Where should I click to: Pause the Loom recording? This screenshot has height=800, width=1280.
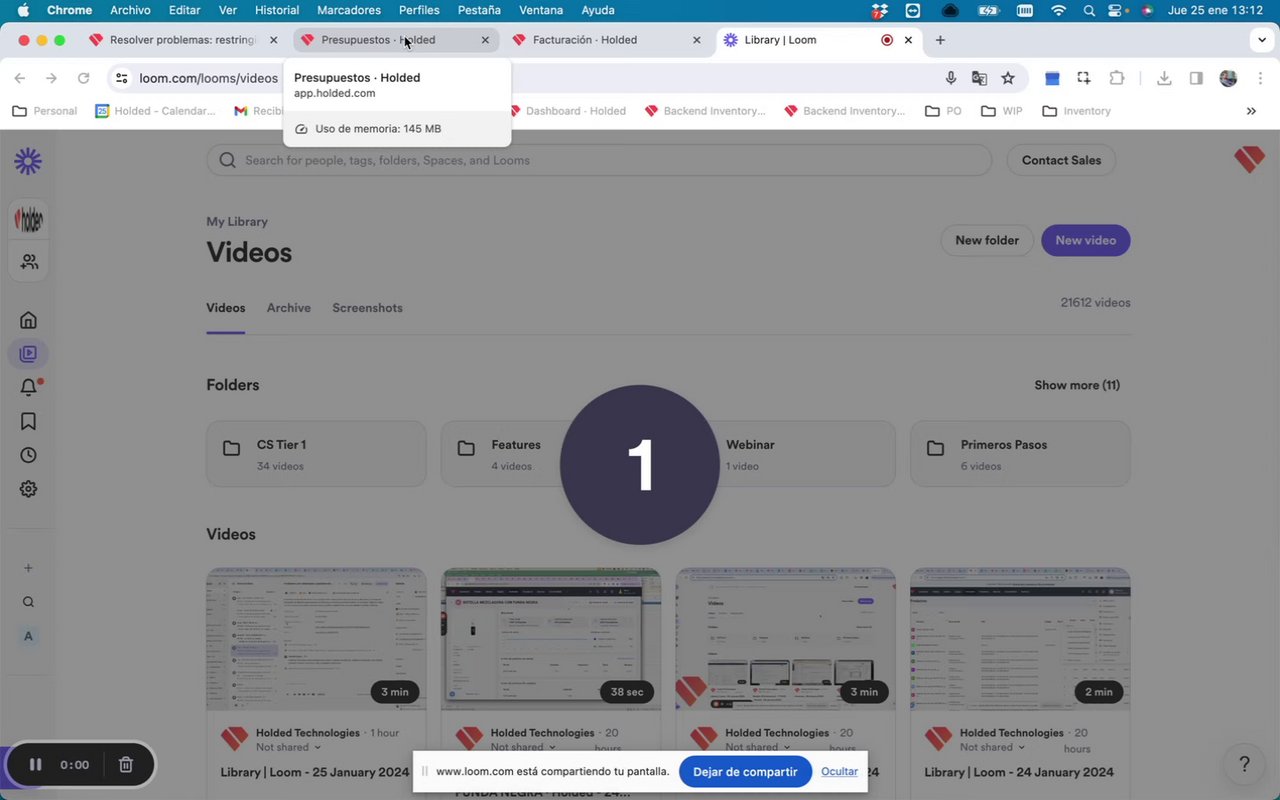[x=35, y=765]
